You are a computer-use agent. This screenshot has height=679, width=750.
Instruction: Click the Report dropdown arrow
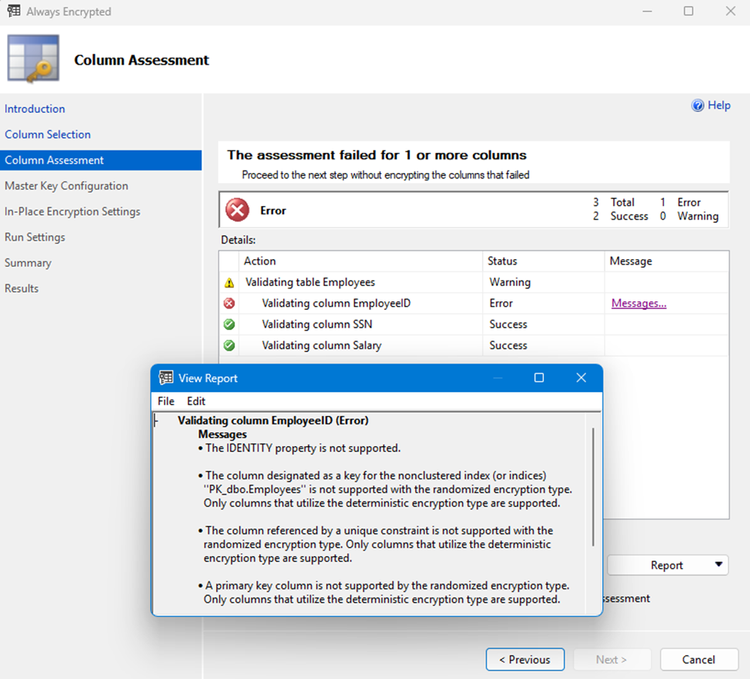(x=718, y=565)
